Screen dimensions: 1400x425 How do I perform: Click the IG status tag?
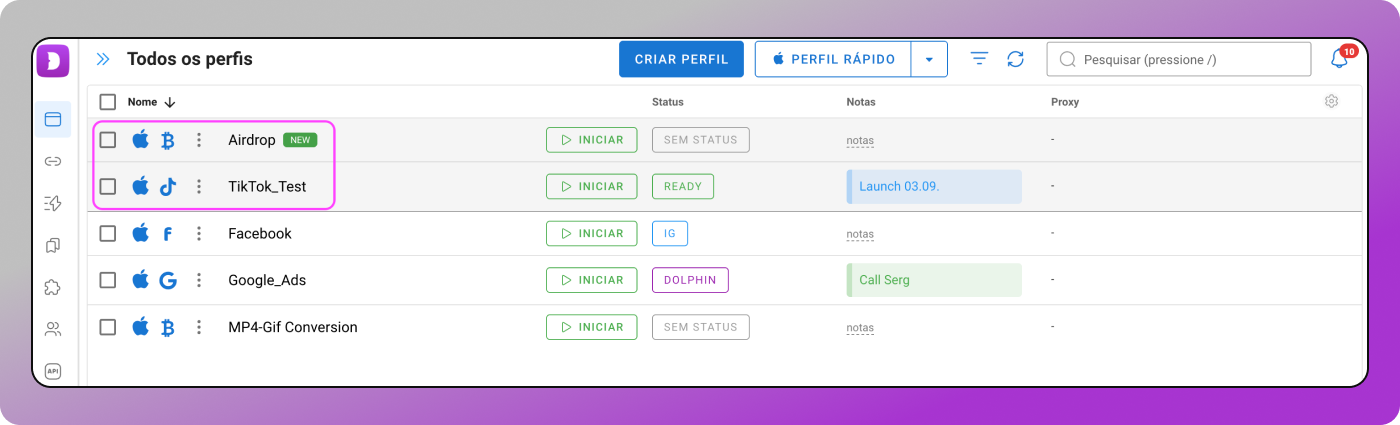(x=670, y=233)
